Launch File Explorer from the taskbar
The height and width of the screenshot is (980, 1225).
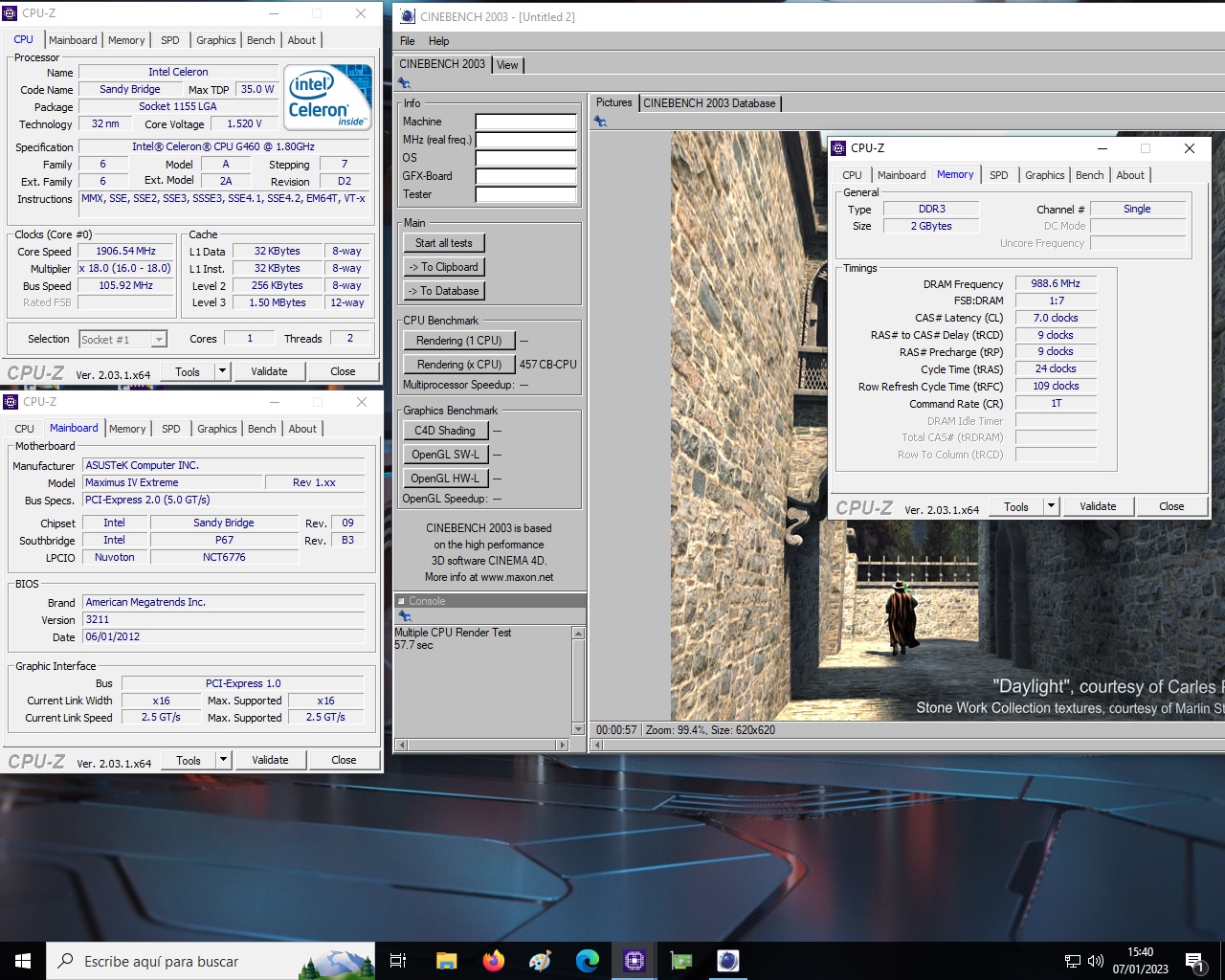[446, 961]
